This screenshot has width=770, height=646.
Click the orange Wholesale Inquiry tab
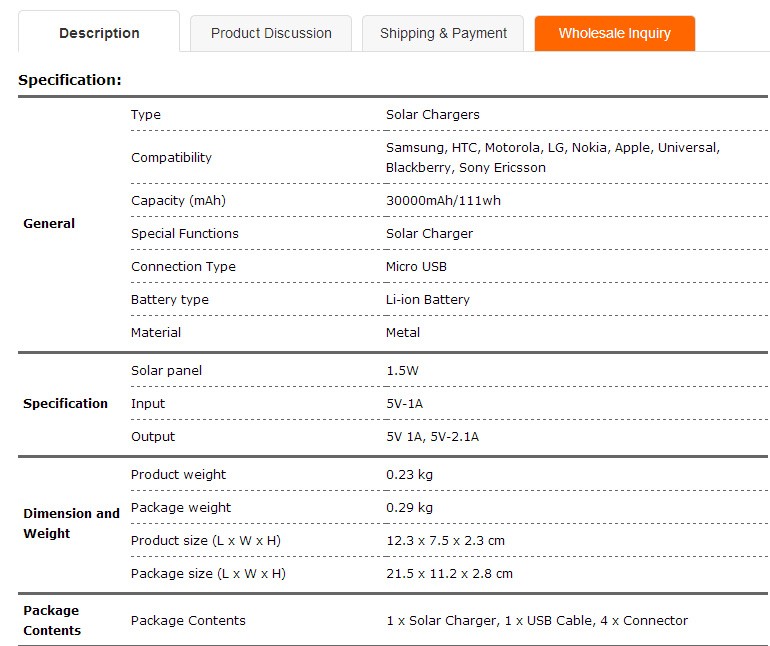614,33
